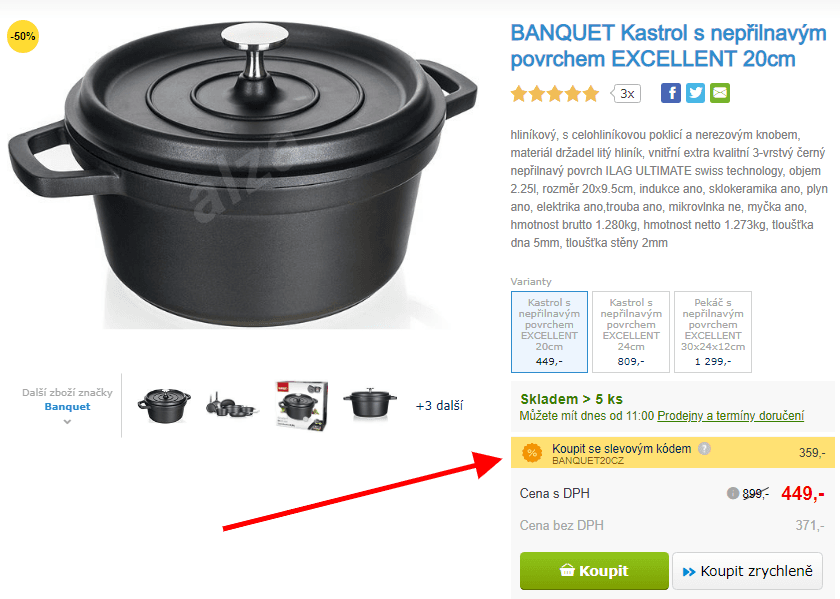The width and height of the screenshot is (840, 599).
Task: Open thumbnail of cookware set image
Action: [x=232, y=406]
